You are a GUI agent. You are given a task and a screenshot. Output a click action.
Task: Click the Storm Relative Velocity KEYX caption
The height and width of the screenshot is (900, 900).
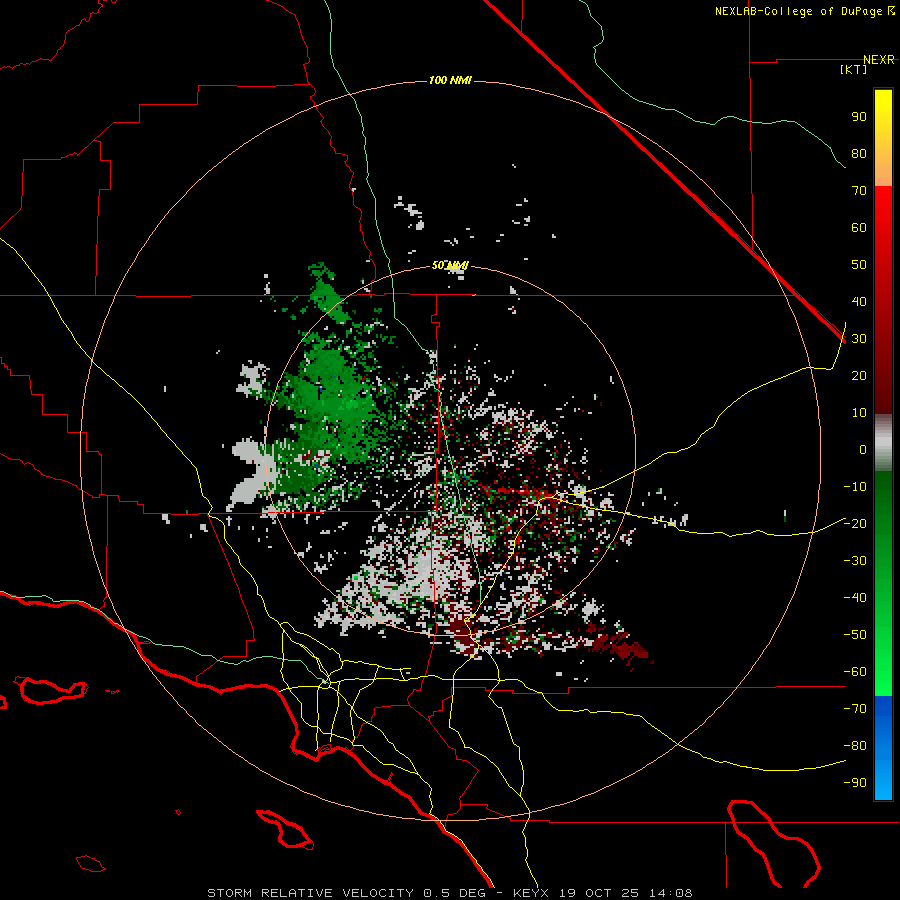[449, 893]
